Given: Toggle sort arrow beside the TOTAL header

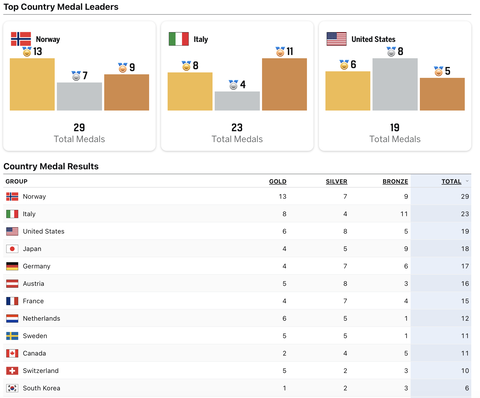Looking at the screenshot, I should click(x=467, y=181).
